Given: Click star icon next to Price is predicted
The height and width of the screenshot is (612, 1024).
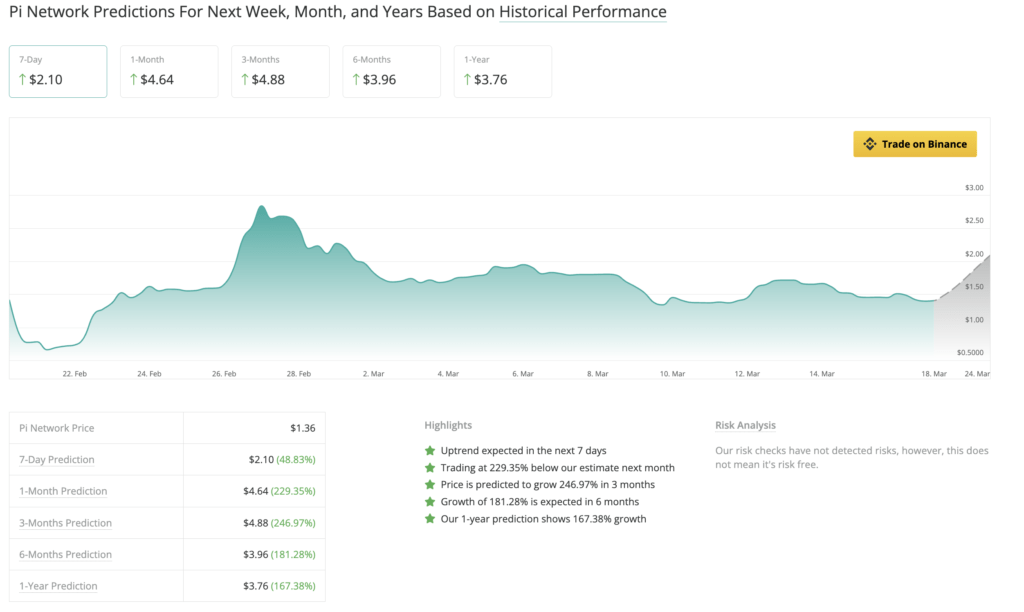Looking at the screenshot, I should tap(430, 485).
